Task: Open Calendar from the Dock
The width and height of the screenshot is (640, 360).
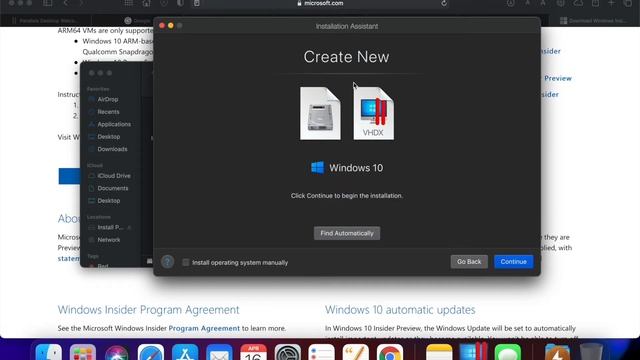Action: [253, 353]
